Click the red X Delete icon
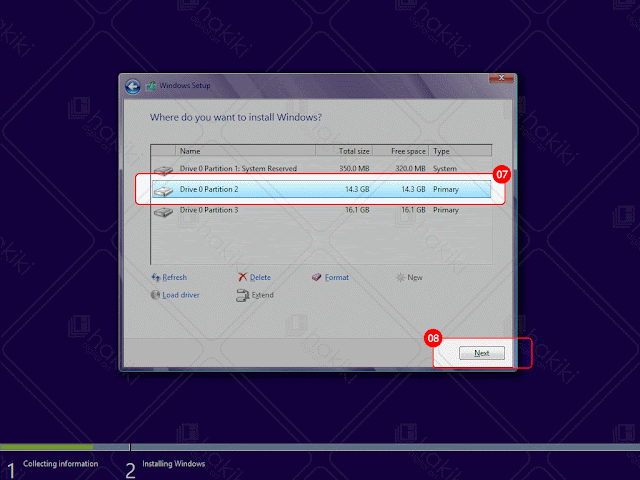 coord(243,277)
